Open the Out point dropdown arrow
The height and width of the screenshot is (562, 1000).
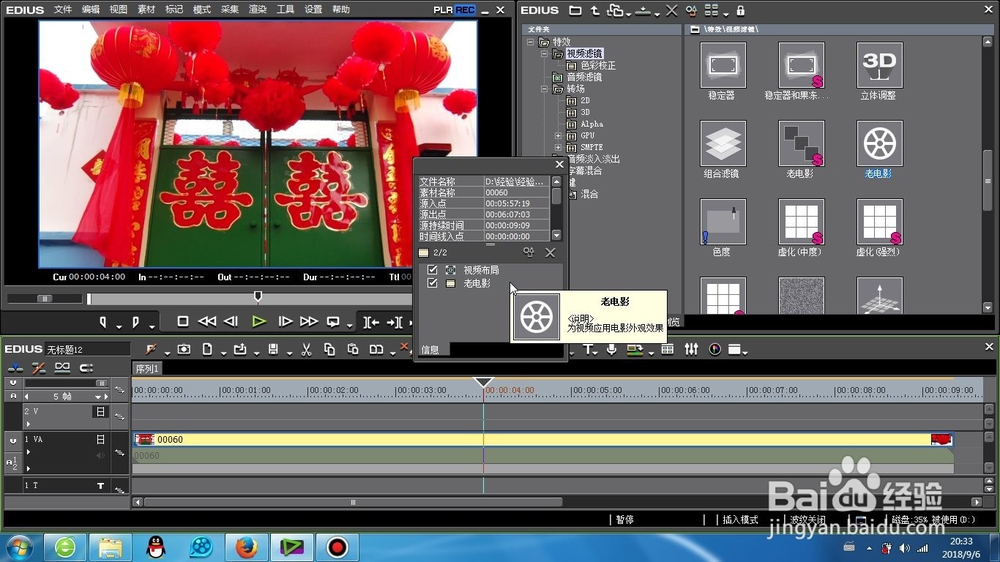click(152, 326)
